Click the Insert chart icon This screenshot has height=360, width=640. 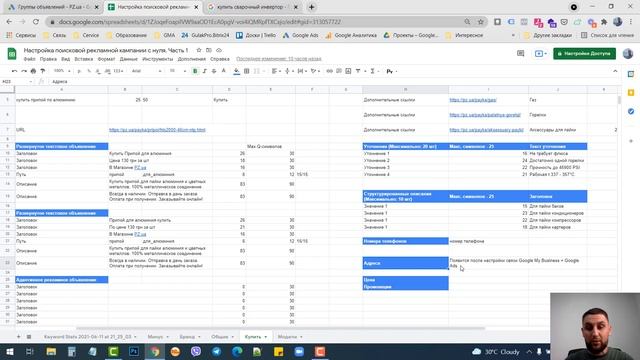348,71
